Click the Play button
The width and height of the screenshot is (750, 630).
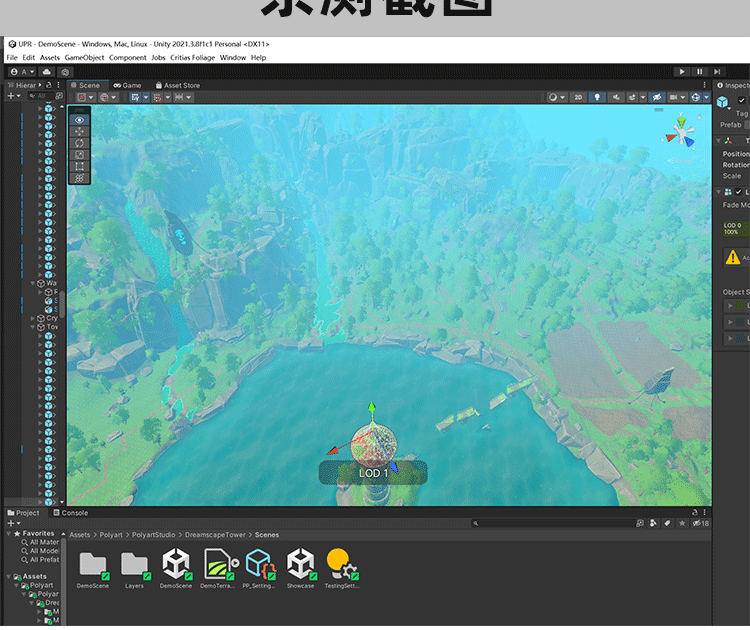coord(682,72)
